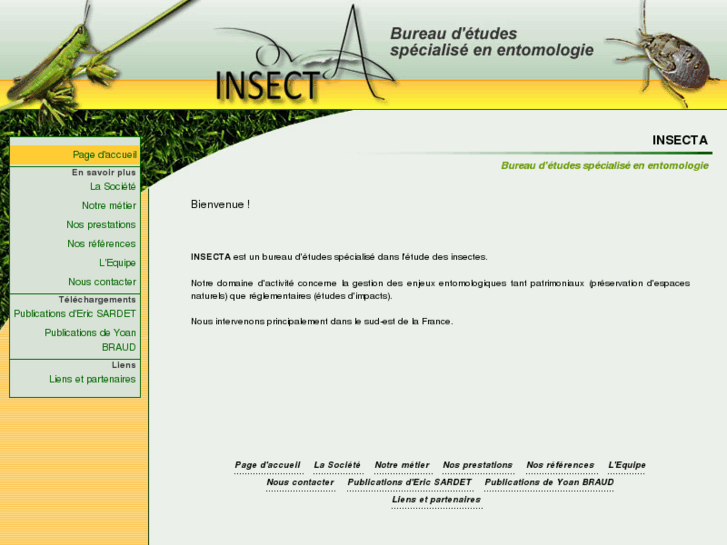Click 'Liens' sidebar section heading
This screenshot has height=545, width=727.
click(x=124, y=365)
